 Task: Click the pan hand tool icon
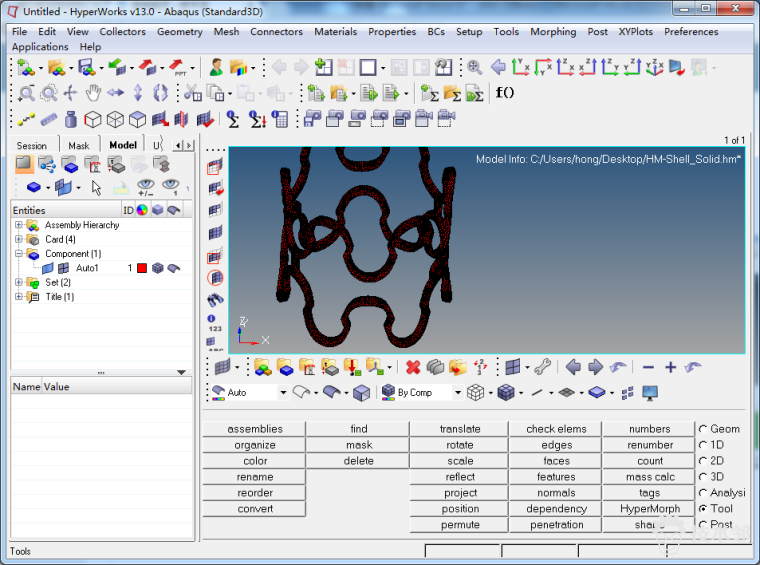93,93
